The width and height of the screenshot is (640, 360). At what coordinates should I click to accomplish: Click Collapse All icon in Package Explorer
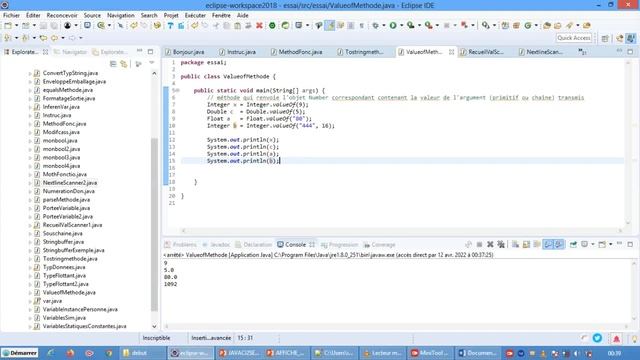pos(113,64)
